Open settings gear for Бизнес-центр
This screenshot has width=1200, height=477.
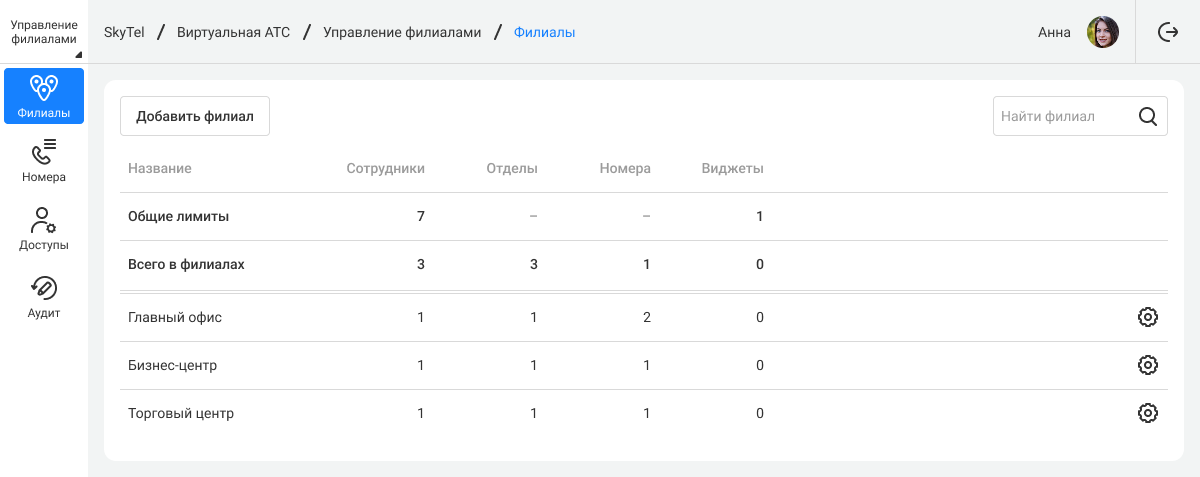[1148, 365]
